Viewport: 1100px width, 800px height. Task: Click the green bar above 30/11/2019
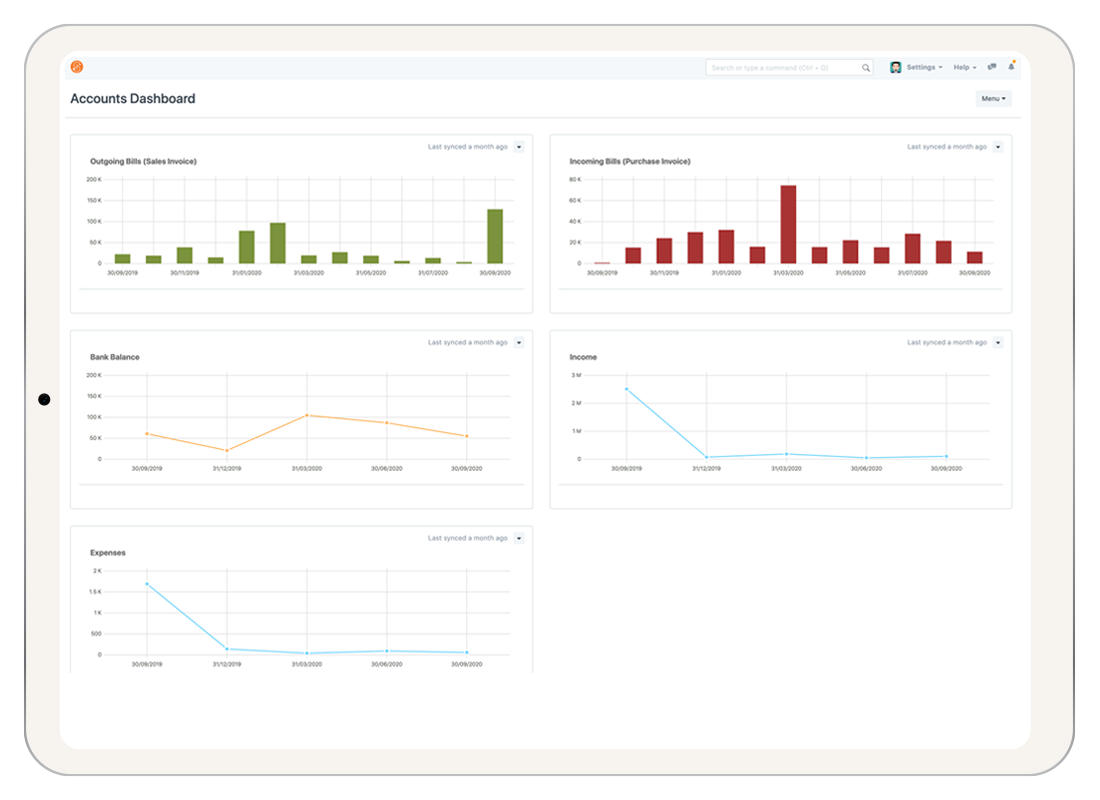[x=185, y=255]
